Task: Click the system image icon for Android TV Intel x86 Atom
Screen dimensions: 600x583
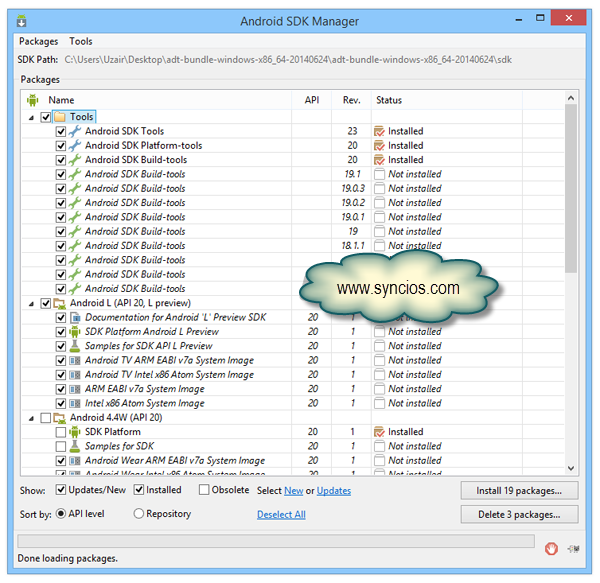Action: 75,375
